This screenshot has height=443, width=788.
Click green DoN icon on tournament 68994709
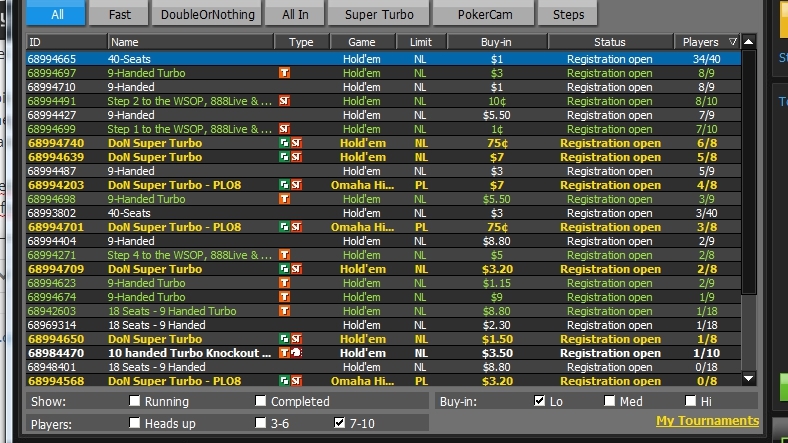[284, 269]
